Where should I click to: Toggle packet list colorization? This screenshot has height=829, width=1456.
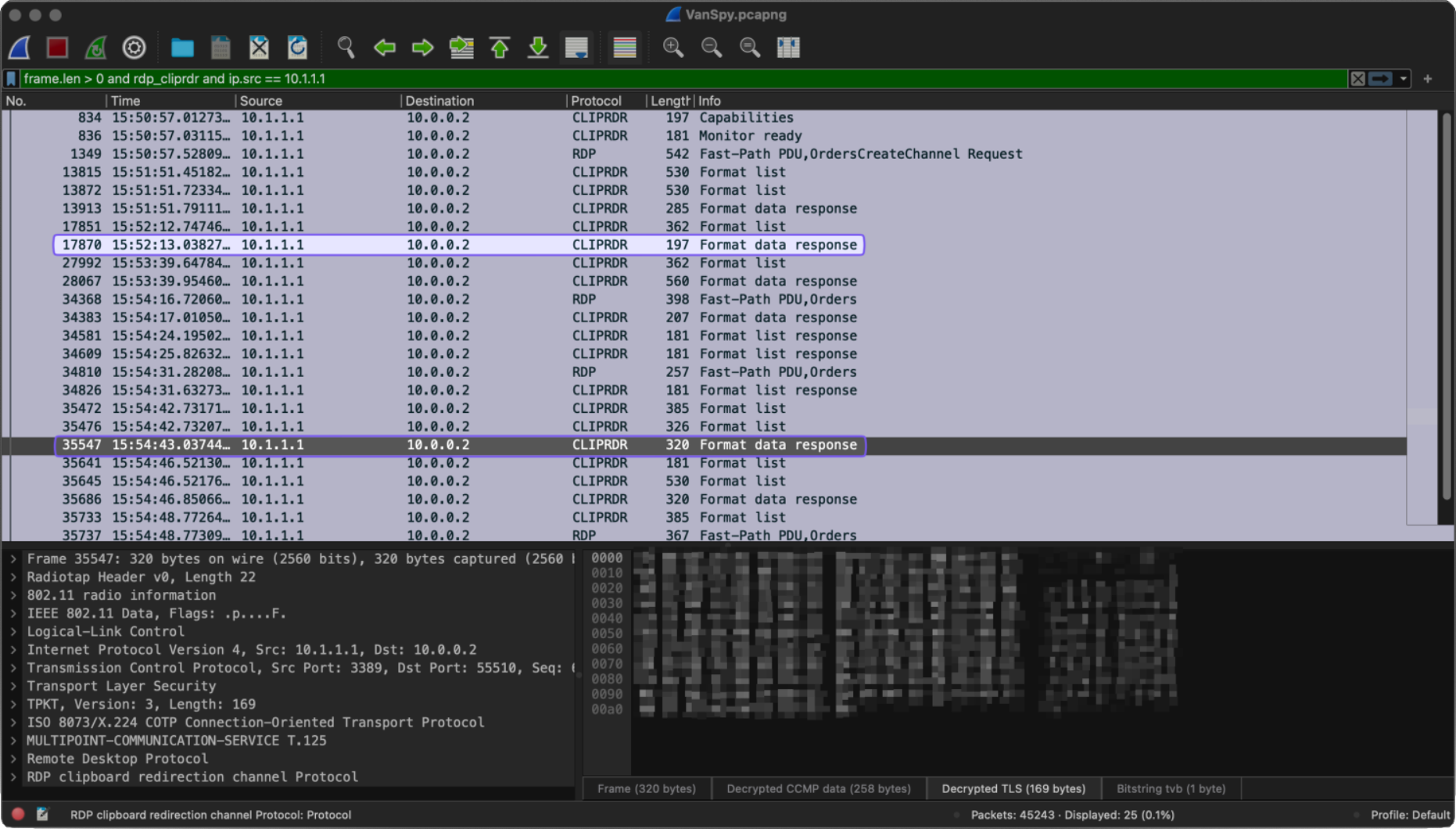[625, 48]
